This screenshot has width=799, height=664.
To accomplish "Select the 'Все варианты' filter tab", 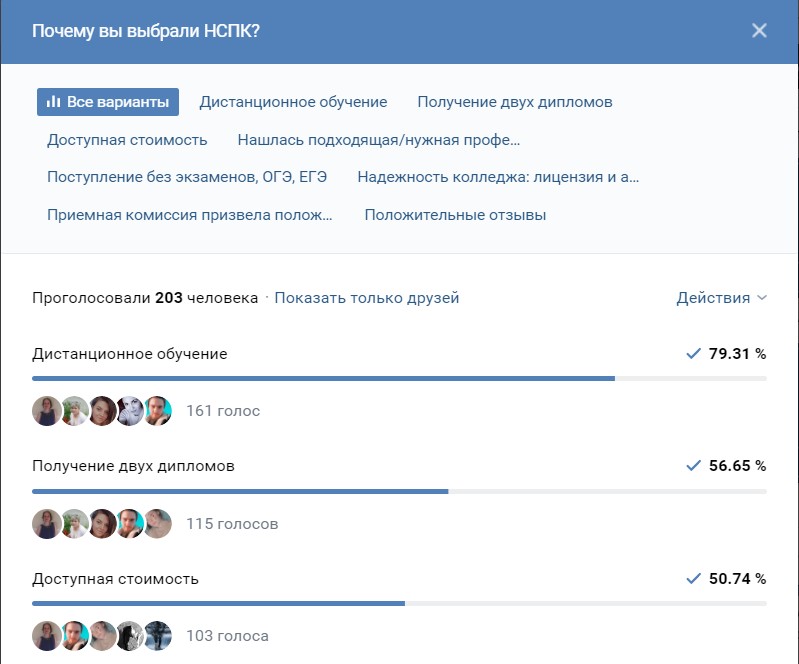I will (108, 102).
